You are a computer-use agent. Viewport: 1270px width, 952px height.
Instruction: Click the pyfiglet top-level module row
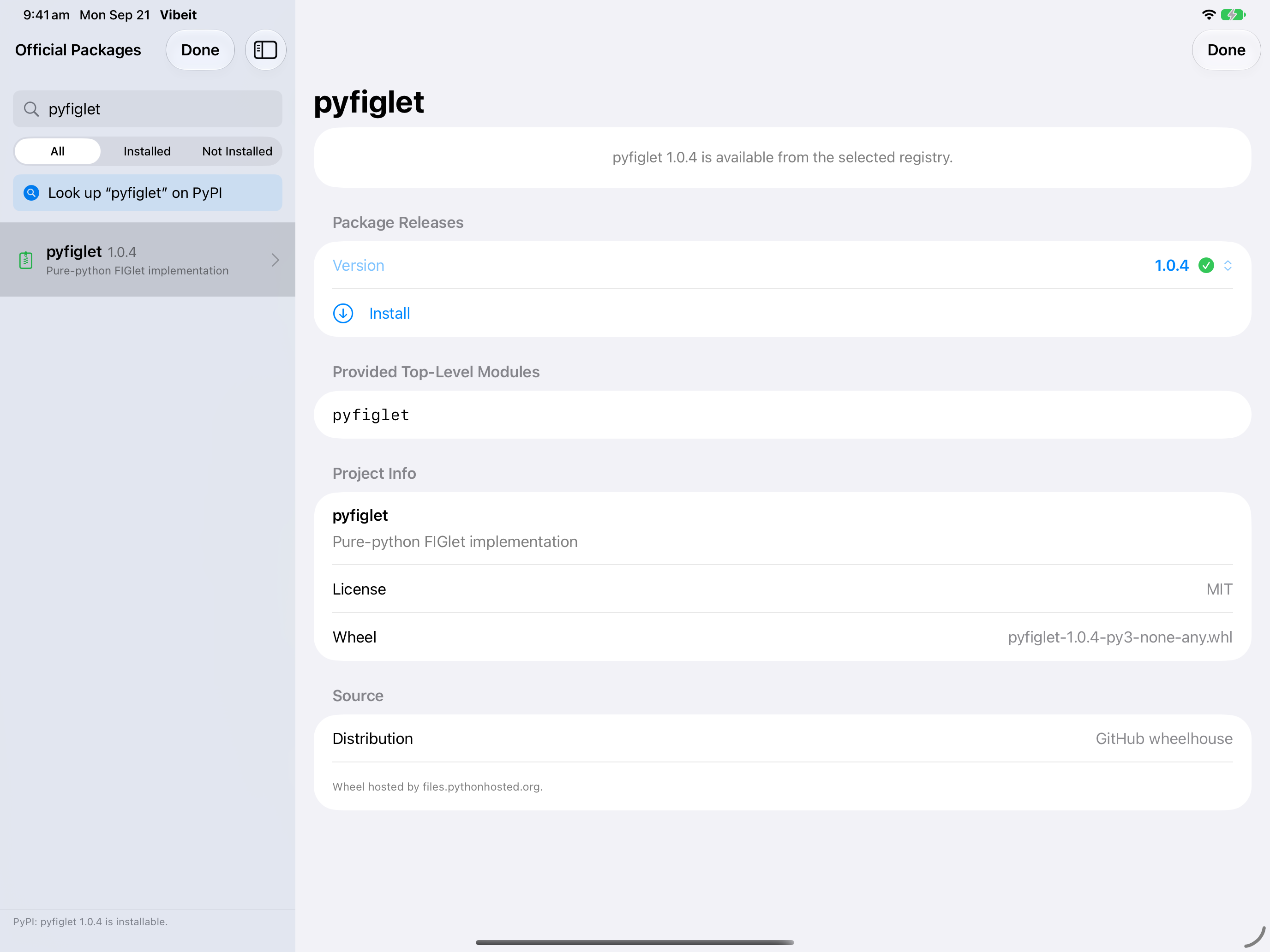(x=782, y=415)
